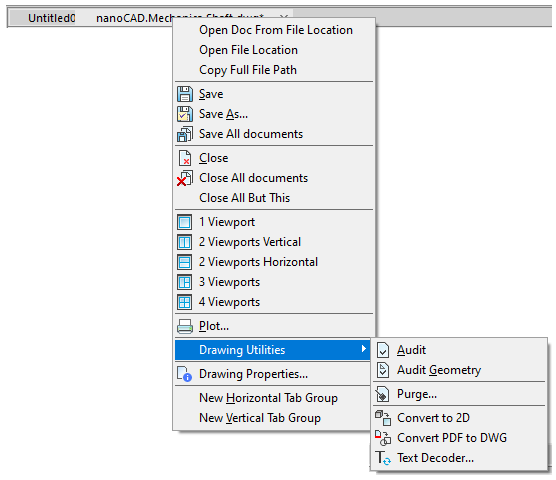Select Save All documents
The height and width of the screenshot is (480, 556).
click(274, 134)
